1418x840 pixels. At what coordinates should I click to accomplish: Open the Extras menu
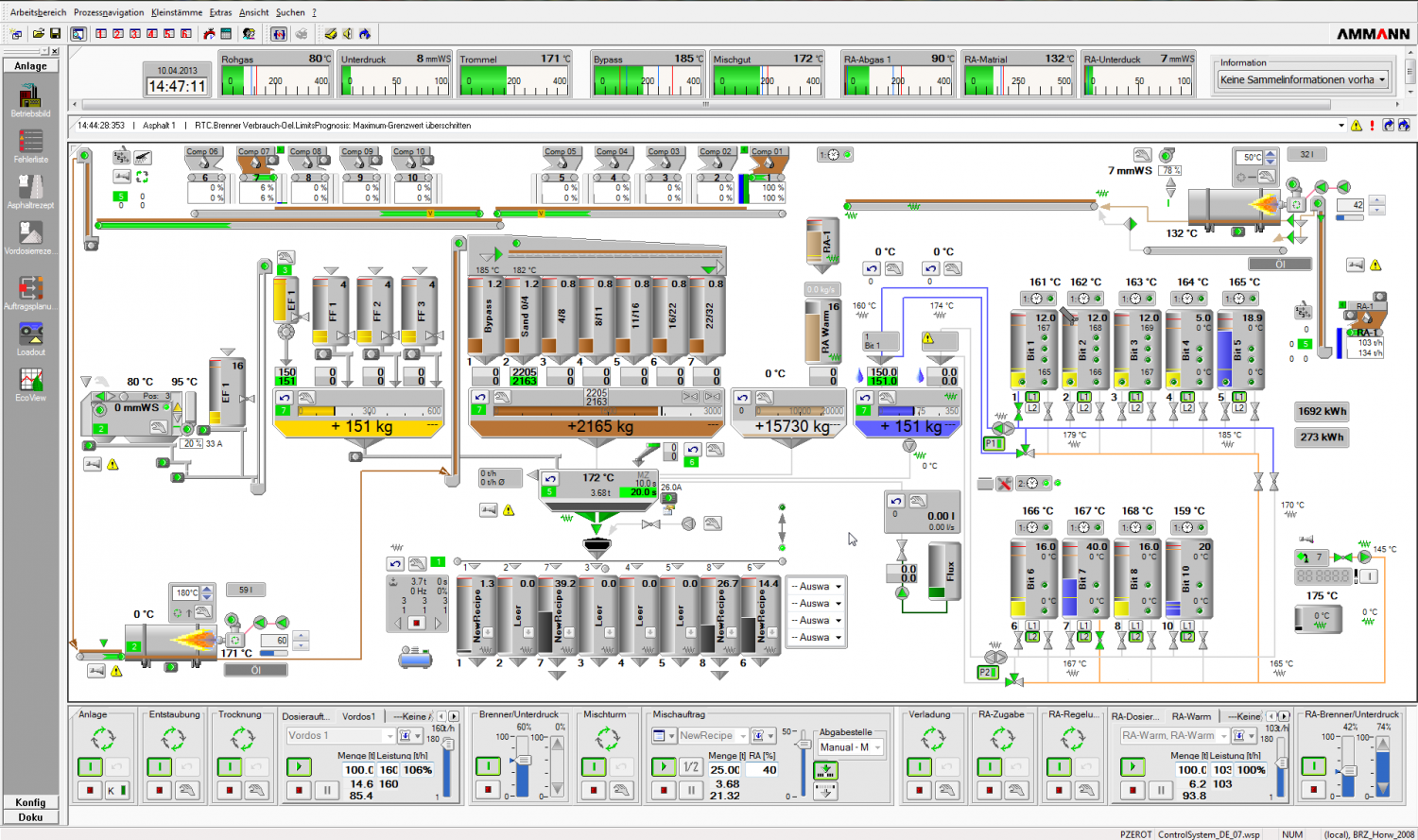[x=220, y=12]
